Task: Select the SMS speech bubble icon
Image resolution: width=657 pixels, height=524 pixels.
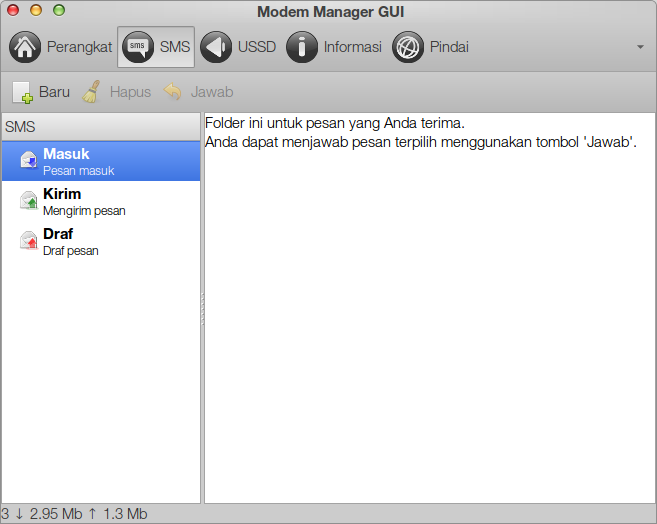Action: click(138, 47)
